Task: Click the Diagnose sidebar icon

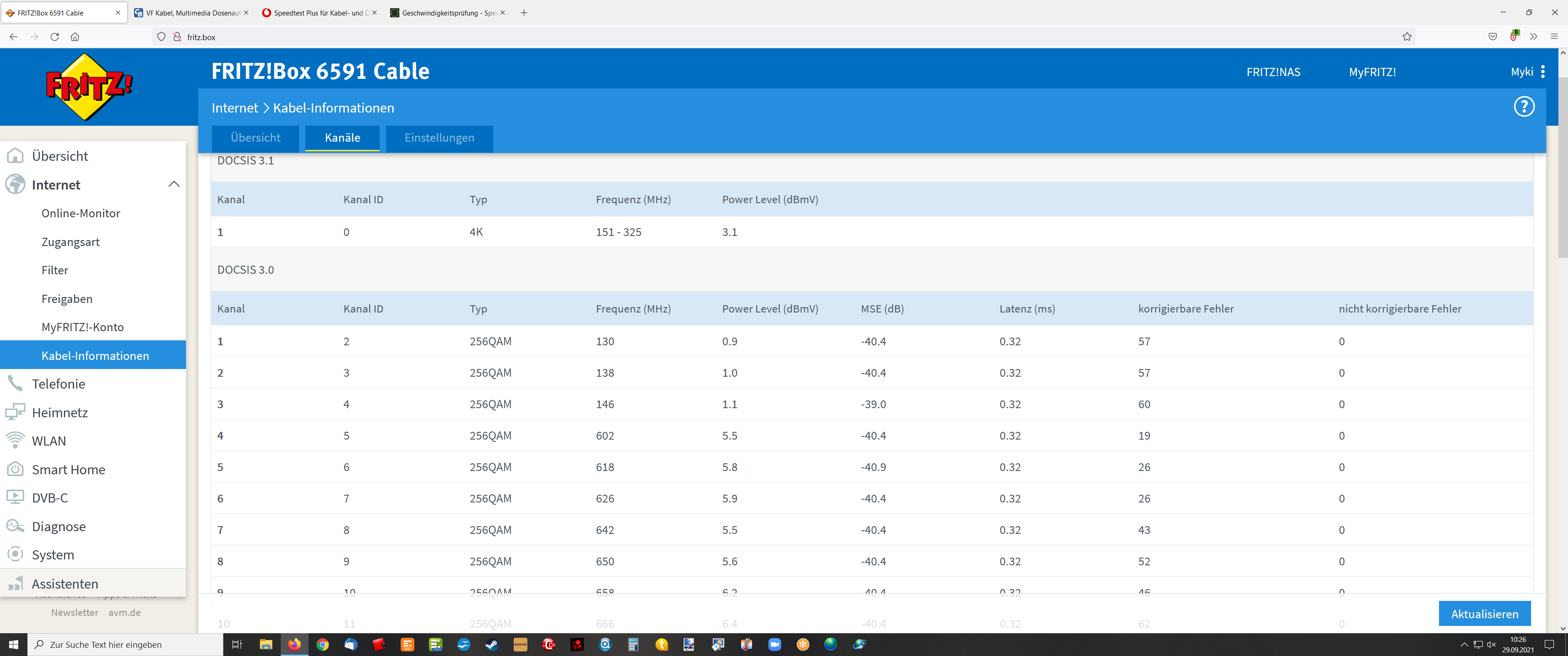Action: [x=15, y=526]
